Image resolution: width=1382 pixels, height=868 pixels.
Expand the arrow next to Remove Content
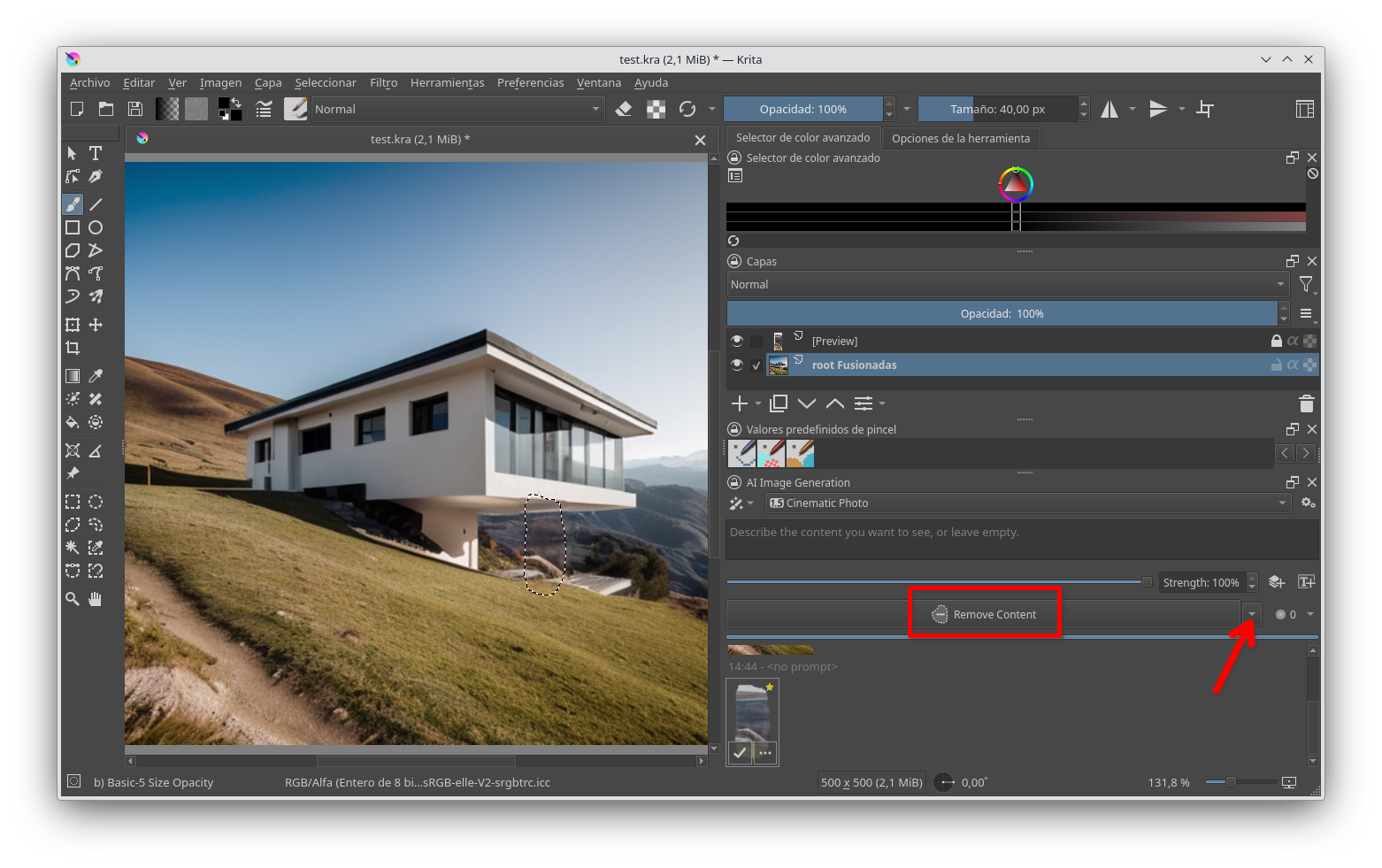(1251, 614)
